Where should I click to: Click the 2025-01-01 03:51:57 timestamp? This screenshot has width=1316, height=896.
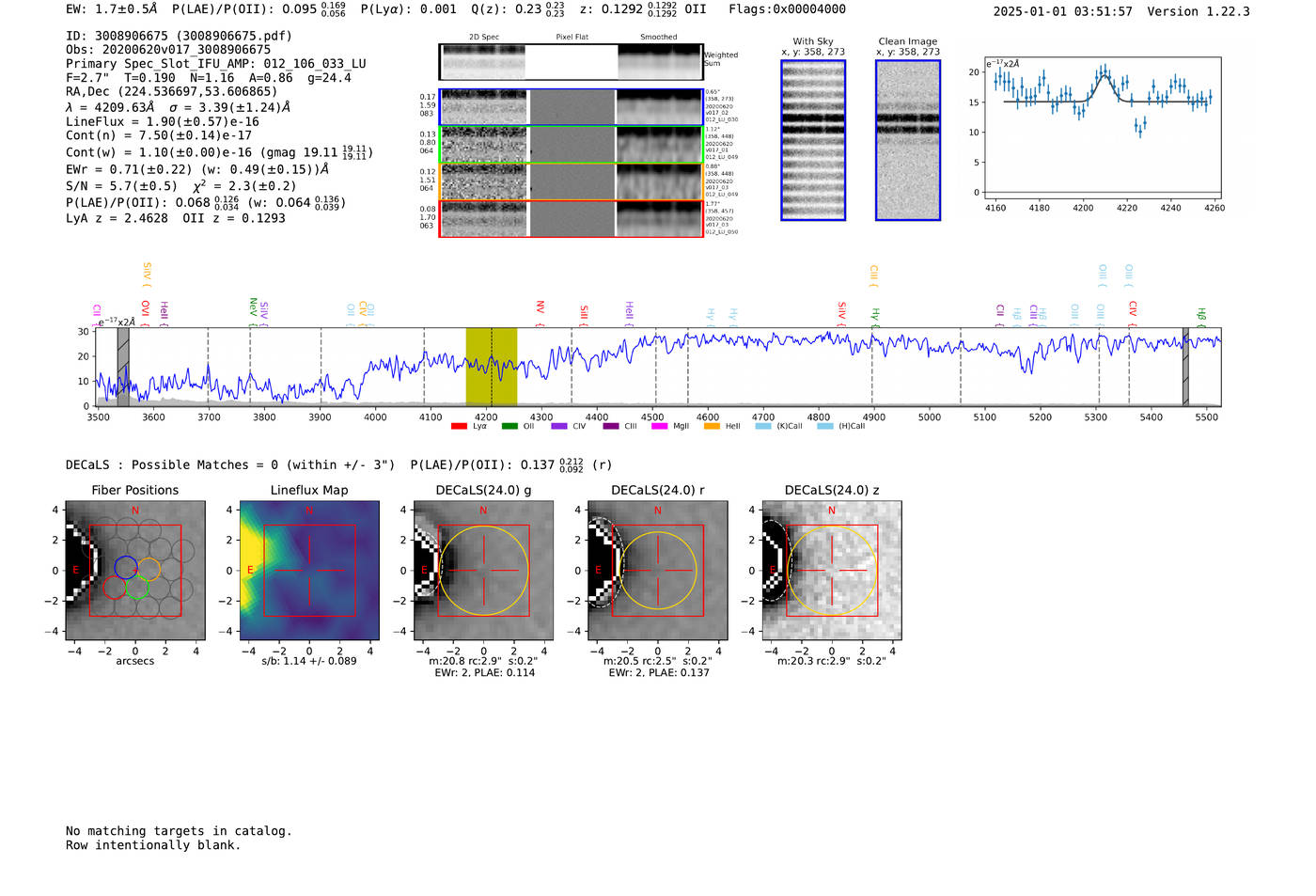click(1063, 11)
